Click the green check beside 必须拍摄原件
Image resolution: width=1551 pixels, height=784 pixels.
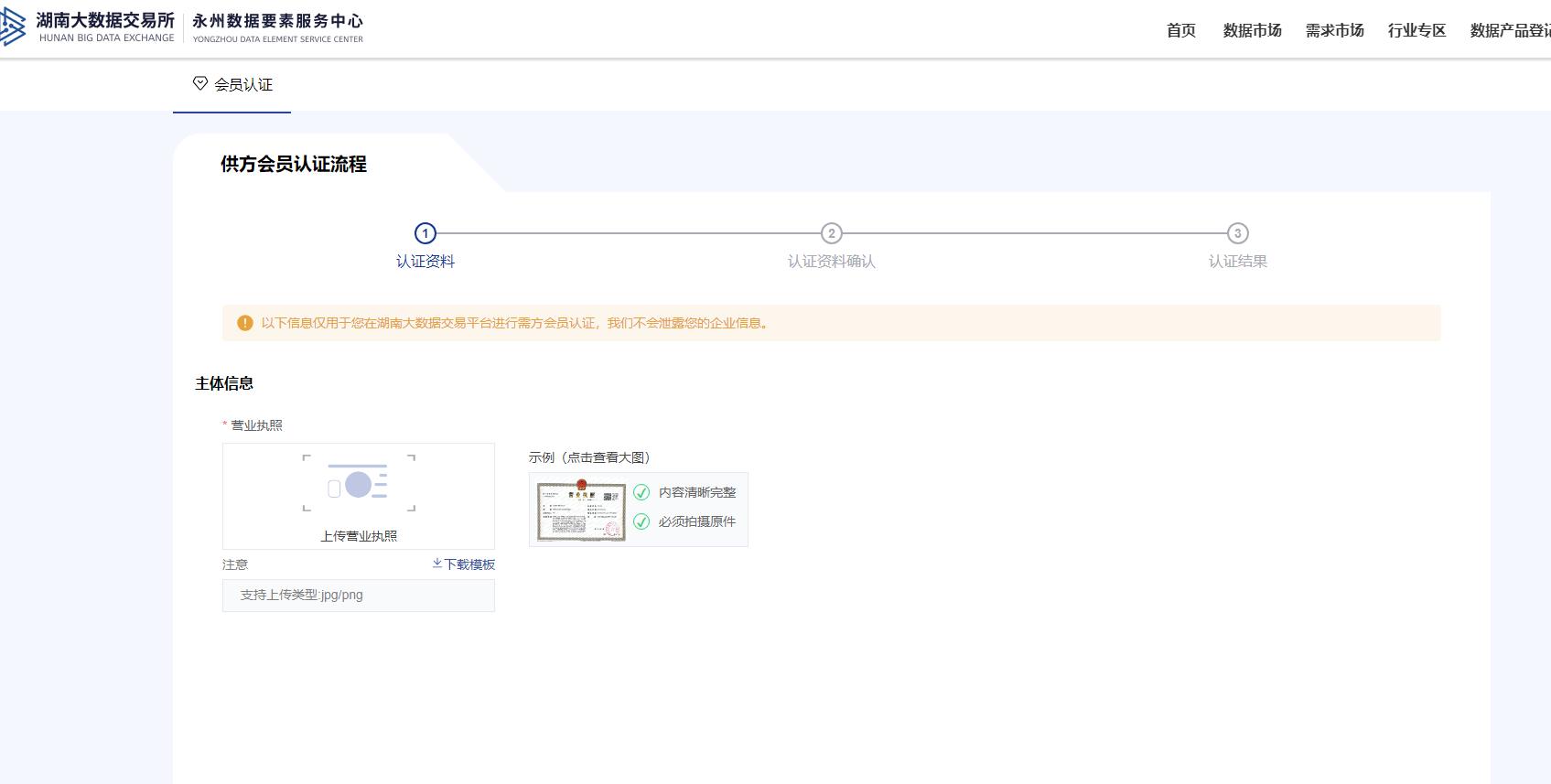tap(641, 521)
